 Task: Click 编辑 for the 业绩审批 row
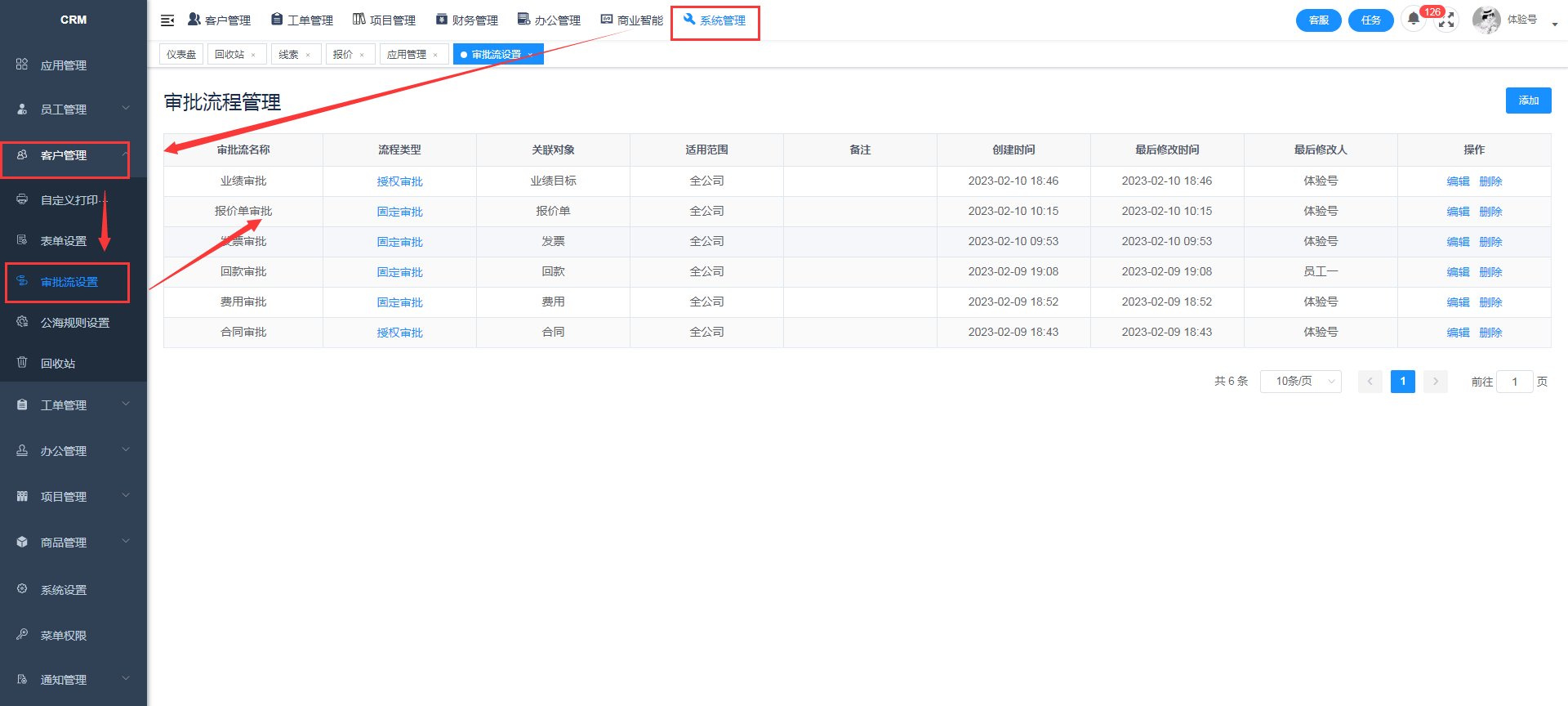[1458, 181]
